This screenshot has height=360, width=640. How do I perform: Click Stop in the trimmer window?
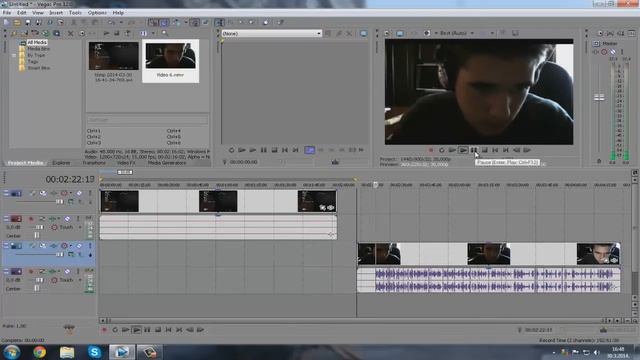(274, 150)
